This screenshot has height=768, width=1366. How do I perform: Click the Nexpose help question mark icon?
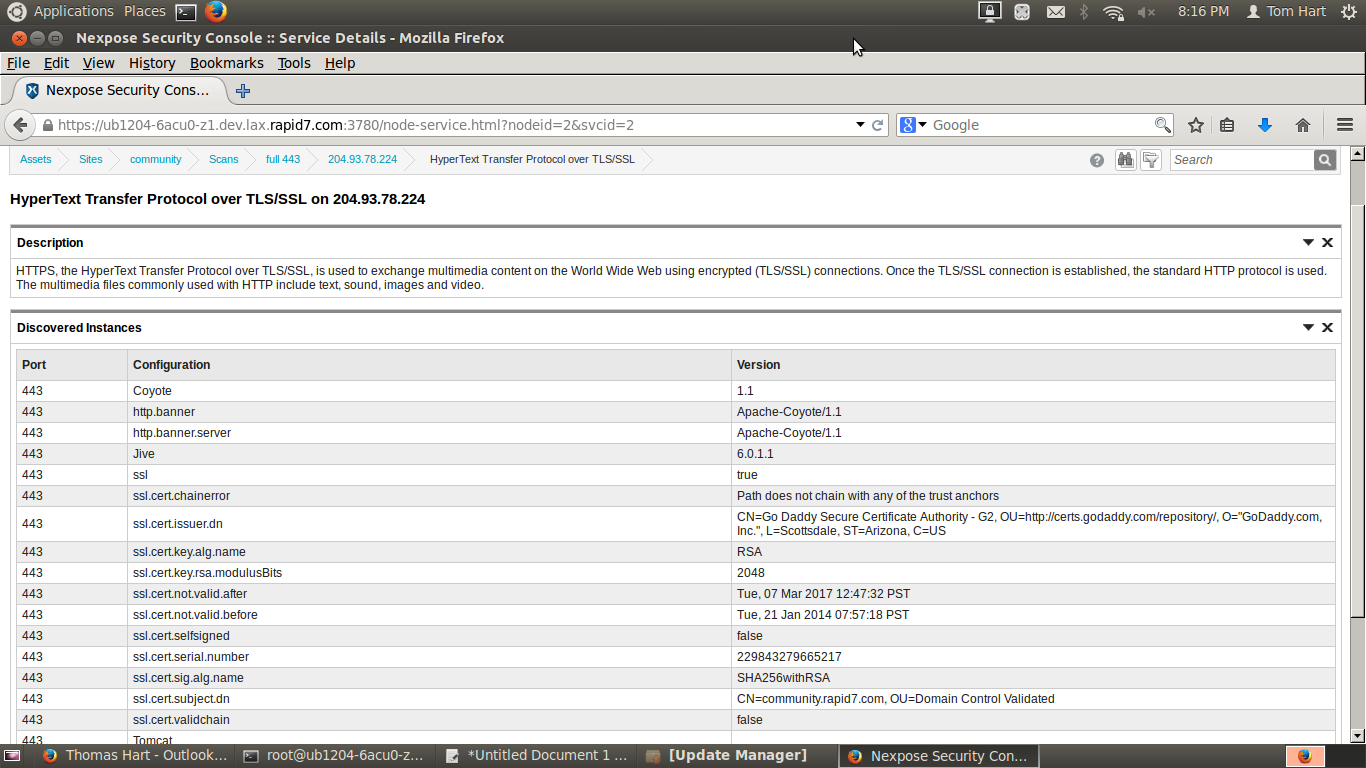click(x=1097, y=160)
